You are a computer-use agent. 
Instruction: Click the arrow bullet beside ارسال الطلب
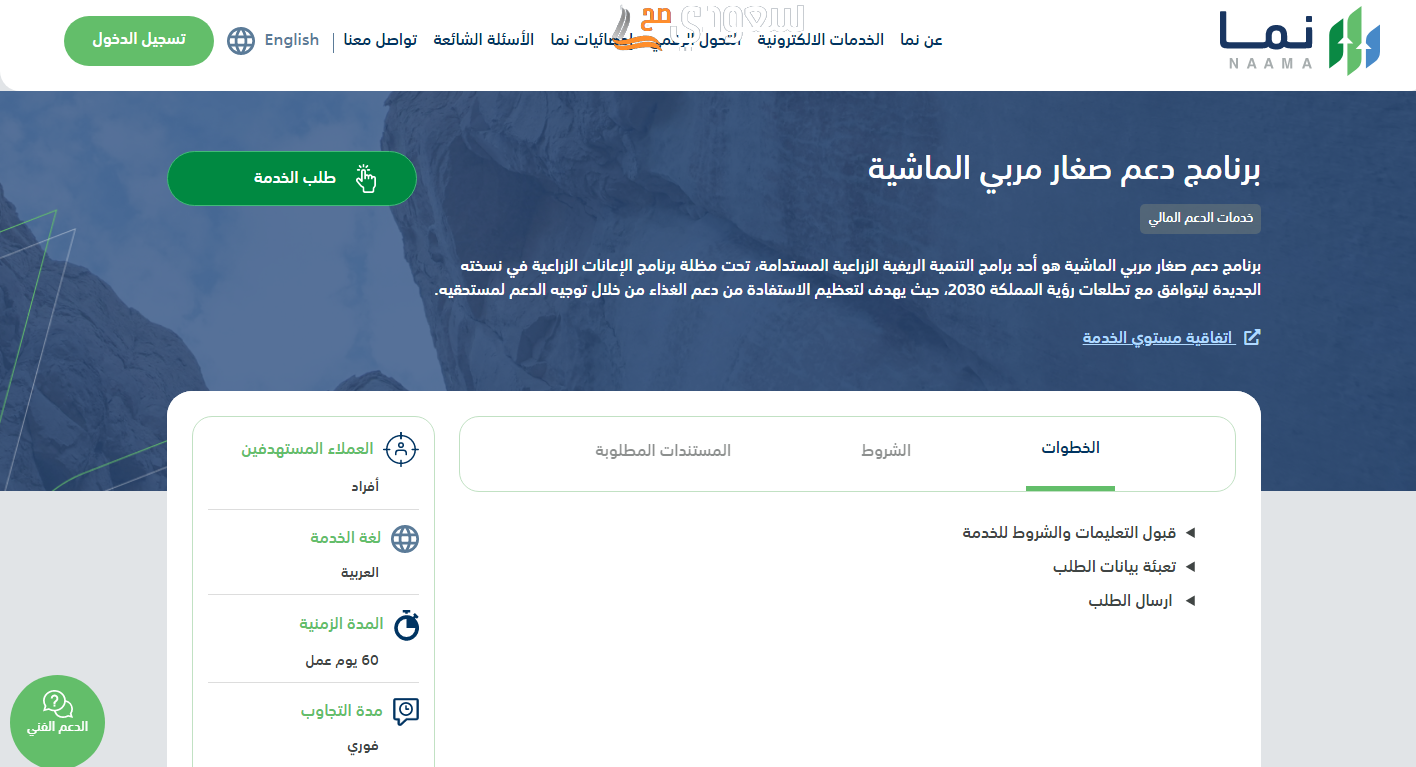click(x=1190, y=601)
